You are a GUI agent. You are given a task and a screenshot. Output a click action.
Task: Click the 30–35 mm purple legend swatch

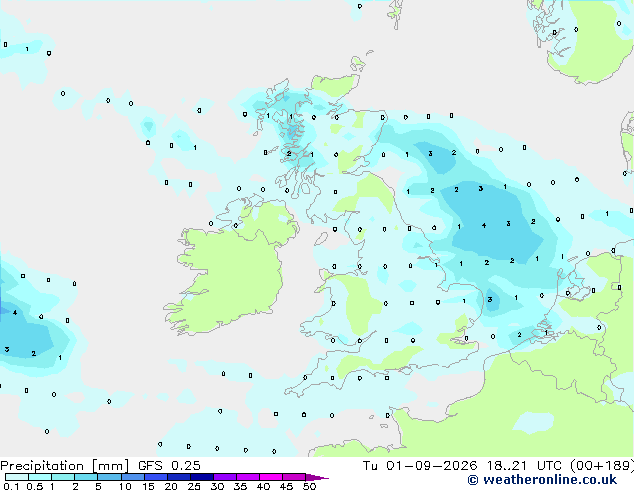pyautogui.click(x=225, y=477)
